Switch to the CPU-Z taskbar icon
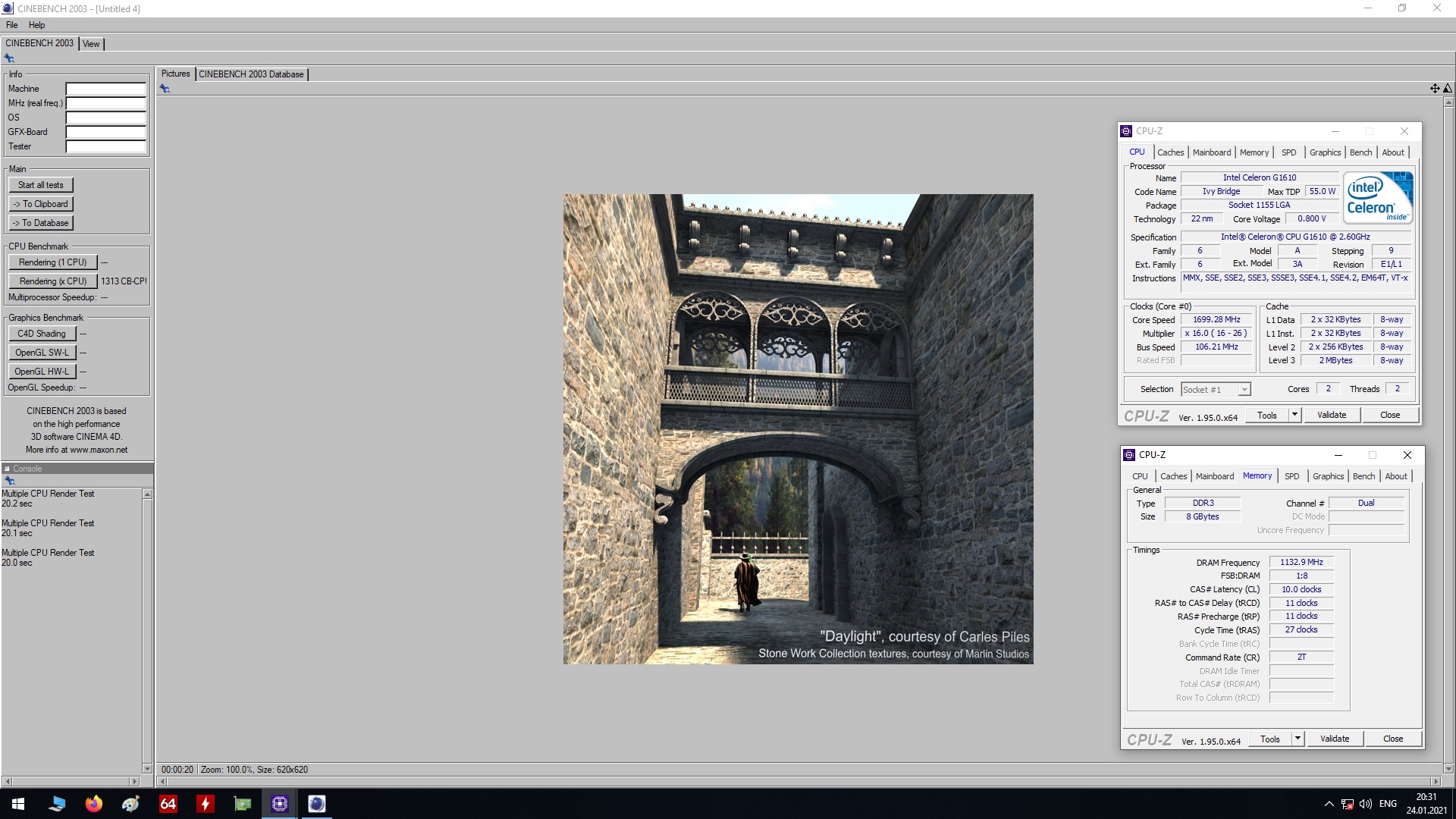Viewport: 1456px width, 819px height. [279, 804]
